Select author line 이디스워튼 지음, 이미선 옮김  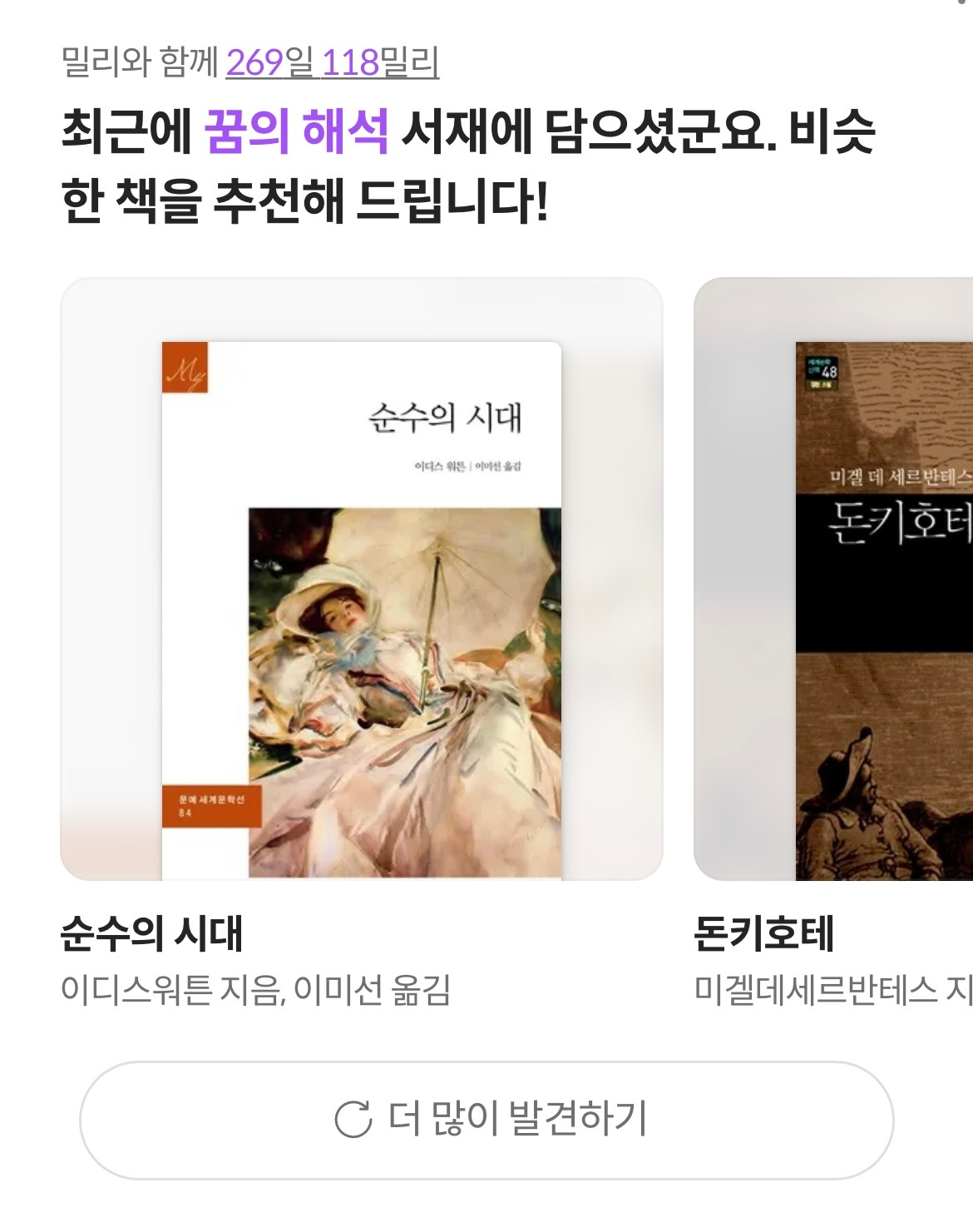tap(256, 990)
